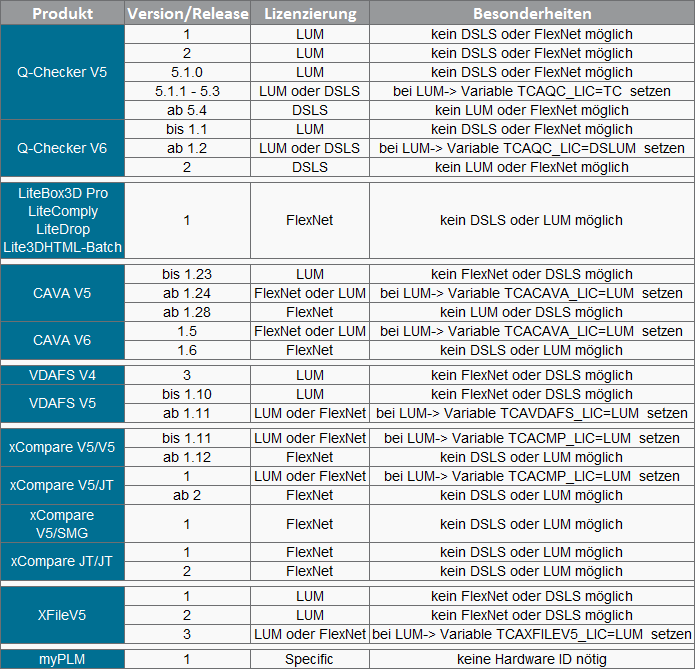The height and width of the screenshot is (669, 695).
Task: Click kein LUM oder FlexNet möglich, ab 5.4 row
Action: 532,110
